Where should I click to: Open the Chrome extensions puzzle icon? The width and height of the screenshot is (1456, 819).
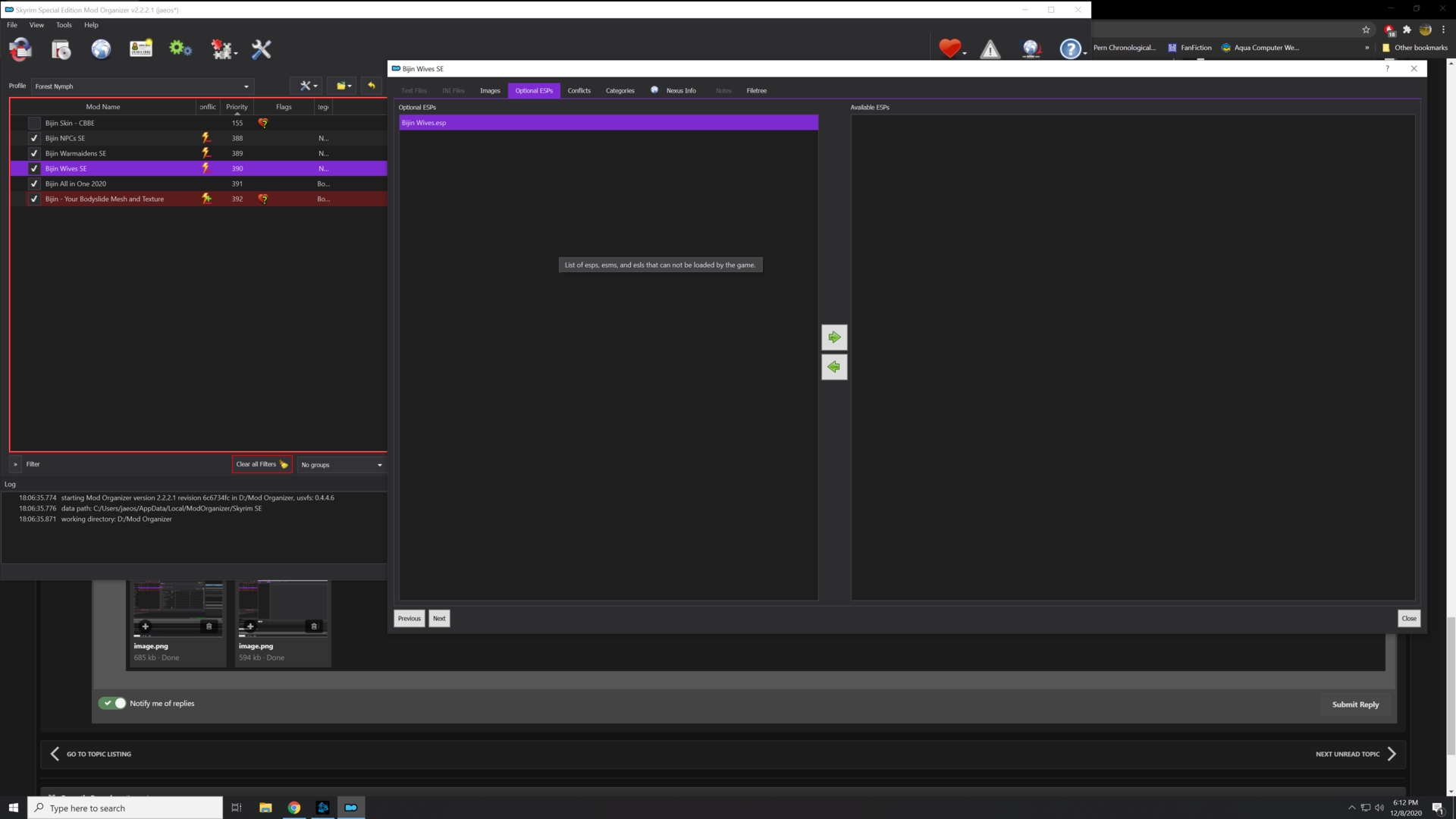point(1407,30)
